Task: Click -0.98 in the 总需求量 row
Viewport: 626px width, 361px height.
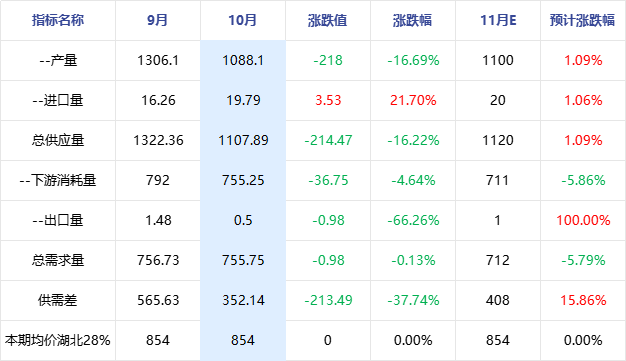Action: coord(328,260)
